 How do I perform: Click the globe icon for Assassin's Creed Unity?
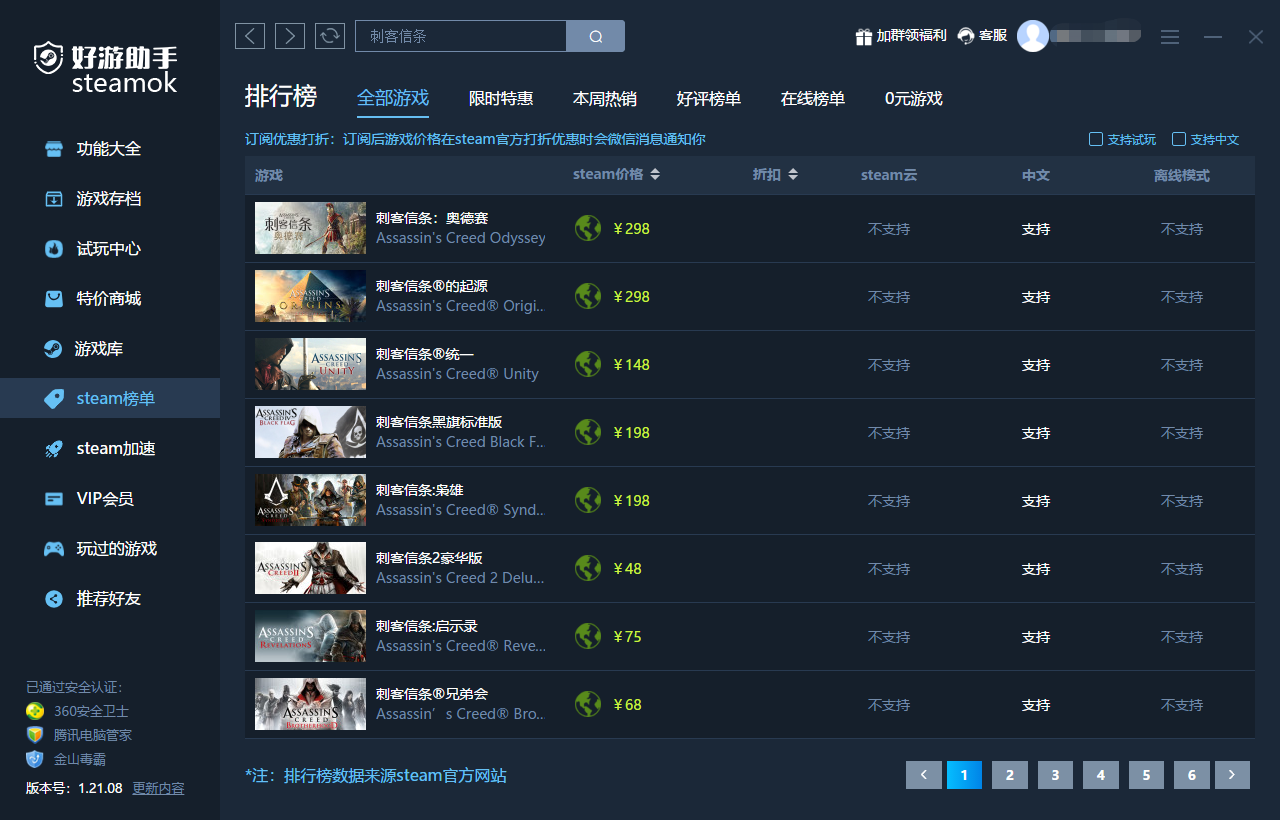pos(588,364)
